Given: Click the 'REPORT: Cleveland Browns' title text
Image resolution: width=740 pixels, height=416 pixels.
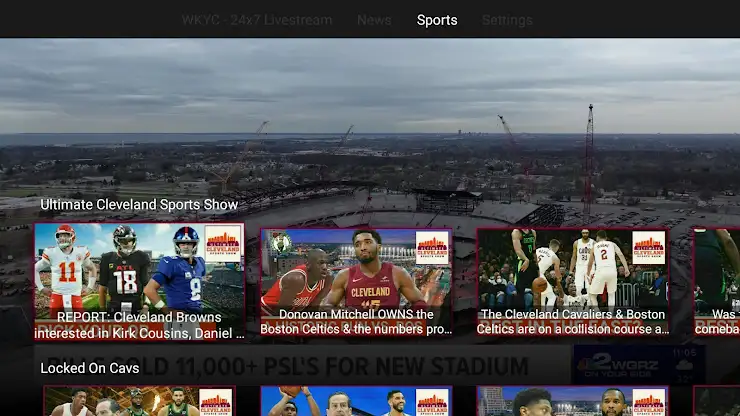Looking at the screenshot, I should point(139,317).
